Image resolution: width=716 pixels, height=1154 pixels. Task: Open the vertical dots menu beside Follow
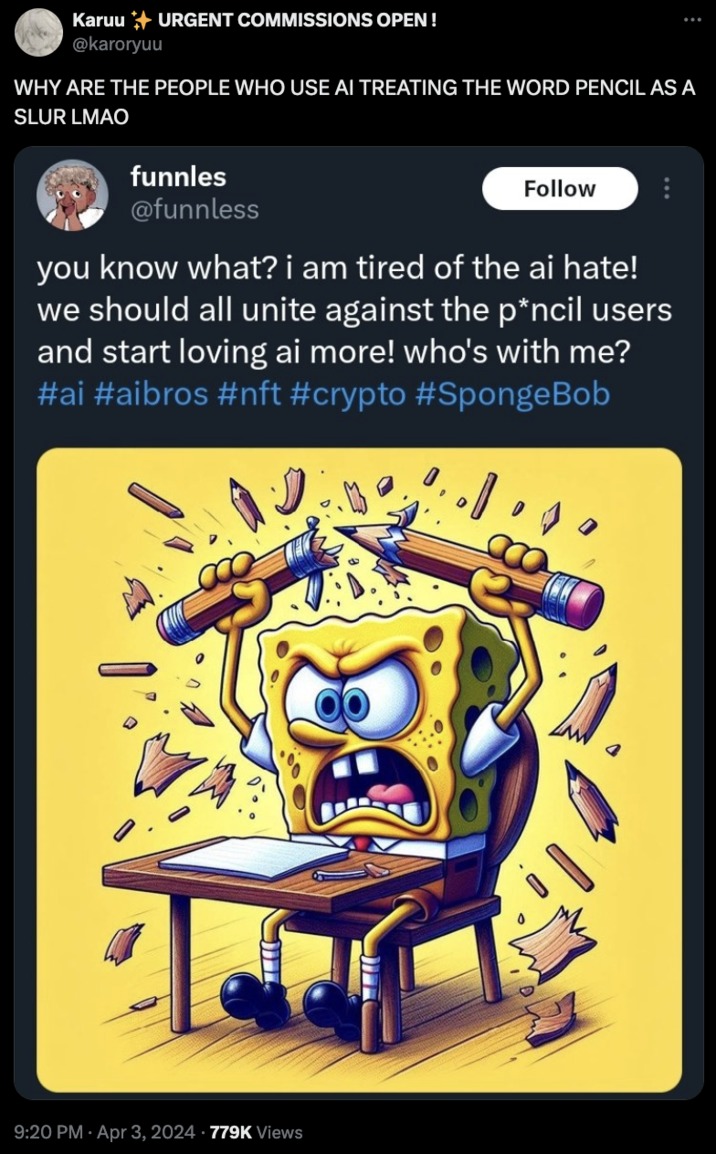click(669, 189)
